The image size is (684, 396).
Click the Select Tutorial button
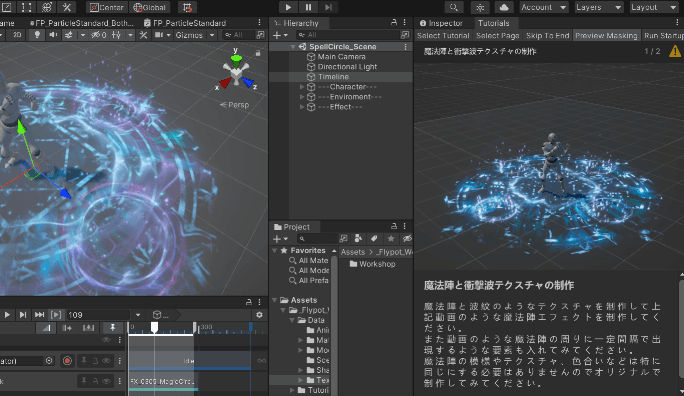click(x=443, y=36)
